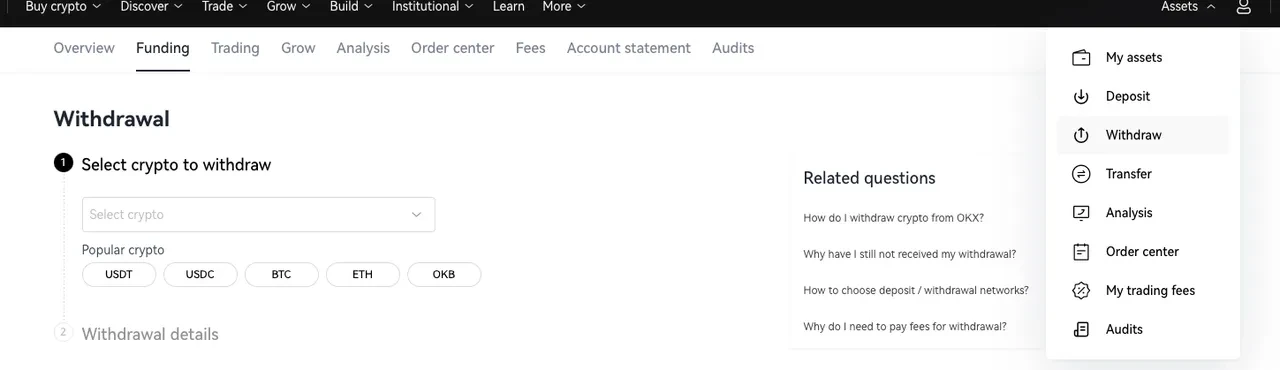Open the user profile icon
The height and width of the screenshot is (370, 1280).
coord(1243,7)
